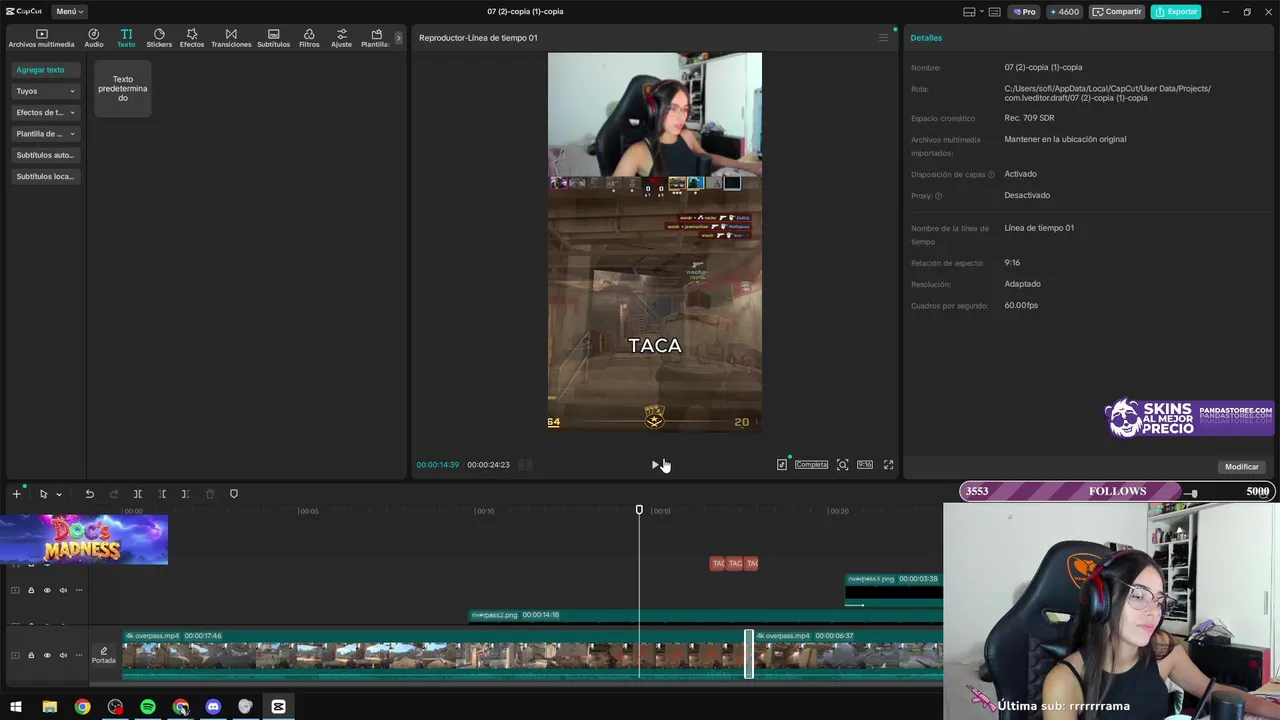The width and height of the screenshot is (1280, 720).
Task: Click the 4600 credits indicator
Action: pyautogui.click(x=1064, y=12)
